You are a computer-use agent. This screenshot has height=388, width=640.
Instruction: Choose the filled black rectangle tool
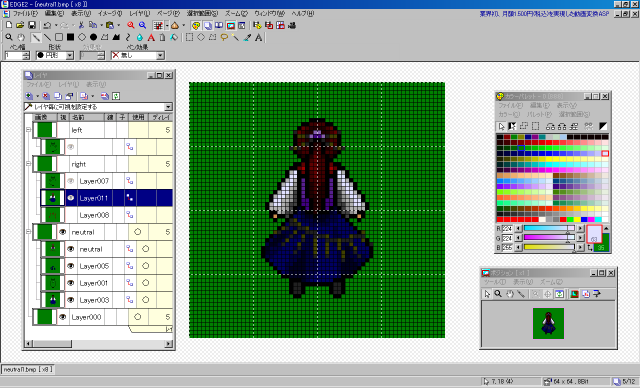[x=70, y=37]
